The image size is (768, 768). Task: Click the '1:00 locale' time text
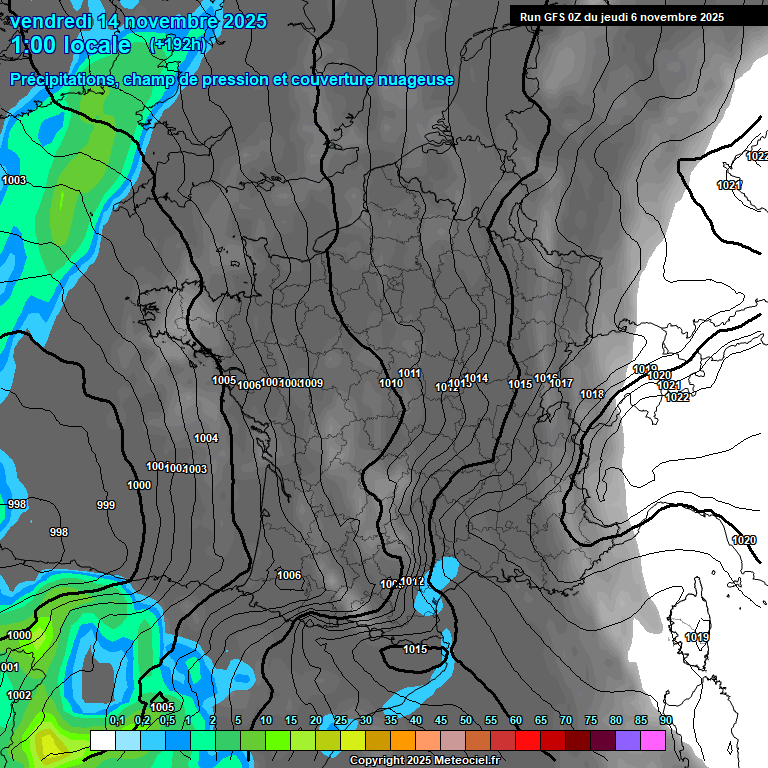click(72, 45)
